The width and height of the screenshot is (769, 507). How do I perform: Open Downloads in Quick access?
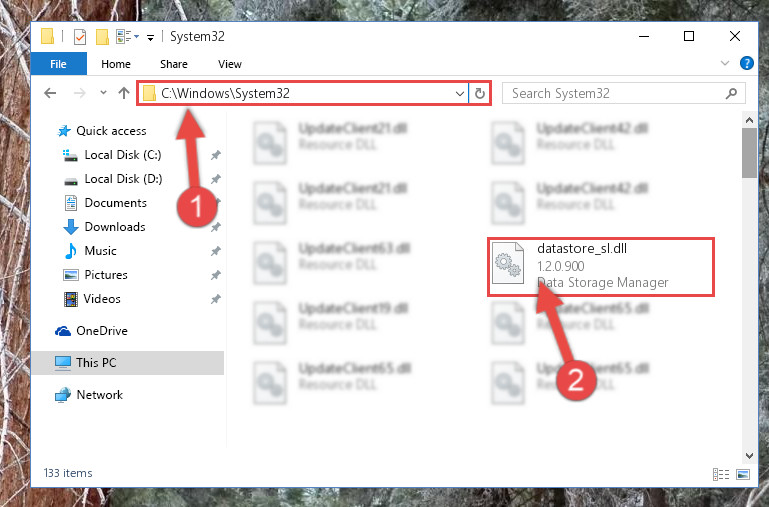point(115,227)
